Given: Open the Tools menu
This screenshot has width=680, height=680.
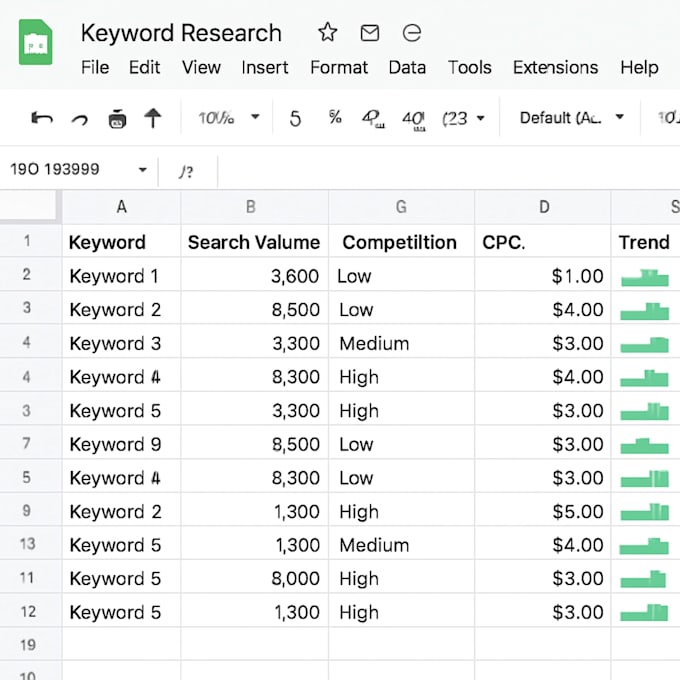Looking at the screenshot, I should tap(470, 68).
